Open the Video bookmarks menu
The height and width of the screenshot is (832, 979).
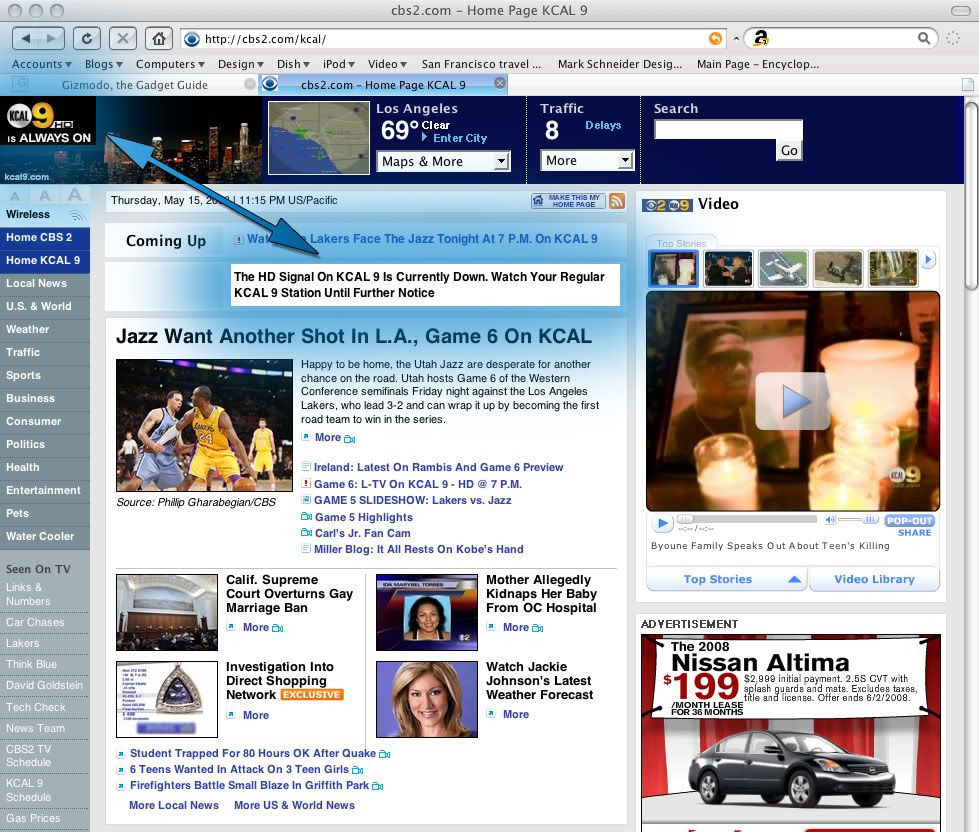[x=387, y=64]
